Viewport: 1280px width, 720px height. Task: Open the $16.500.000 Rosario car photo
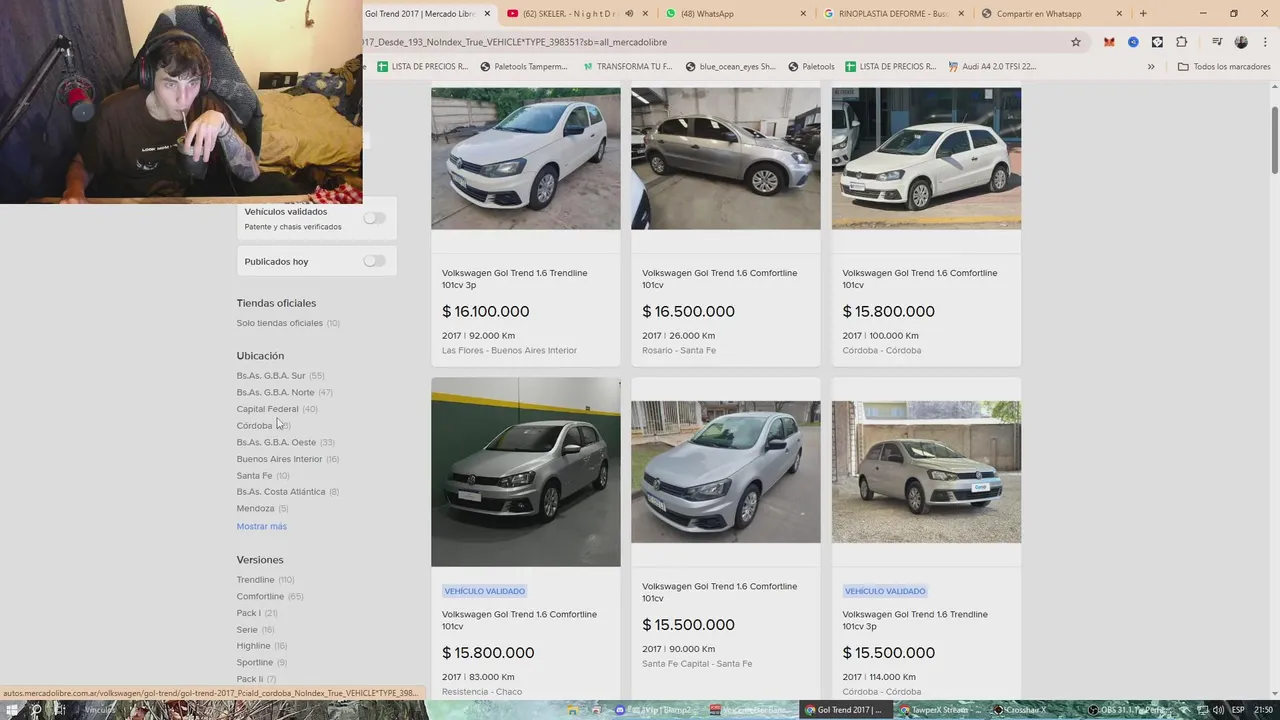tap(726, 158)
